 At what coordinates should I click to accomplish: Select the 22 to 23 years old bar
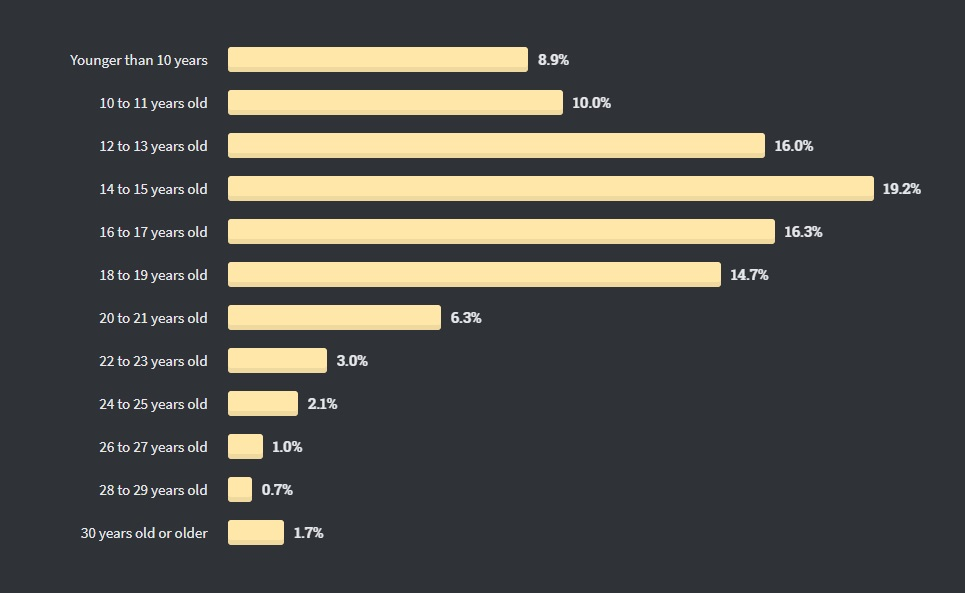coord(278,360)
